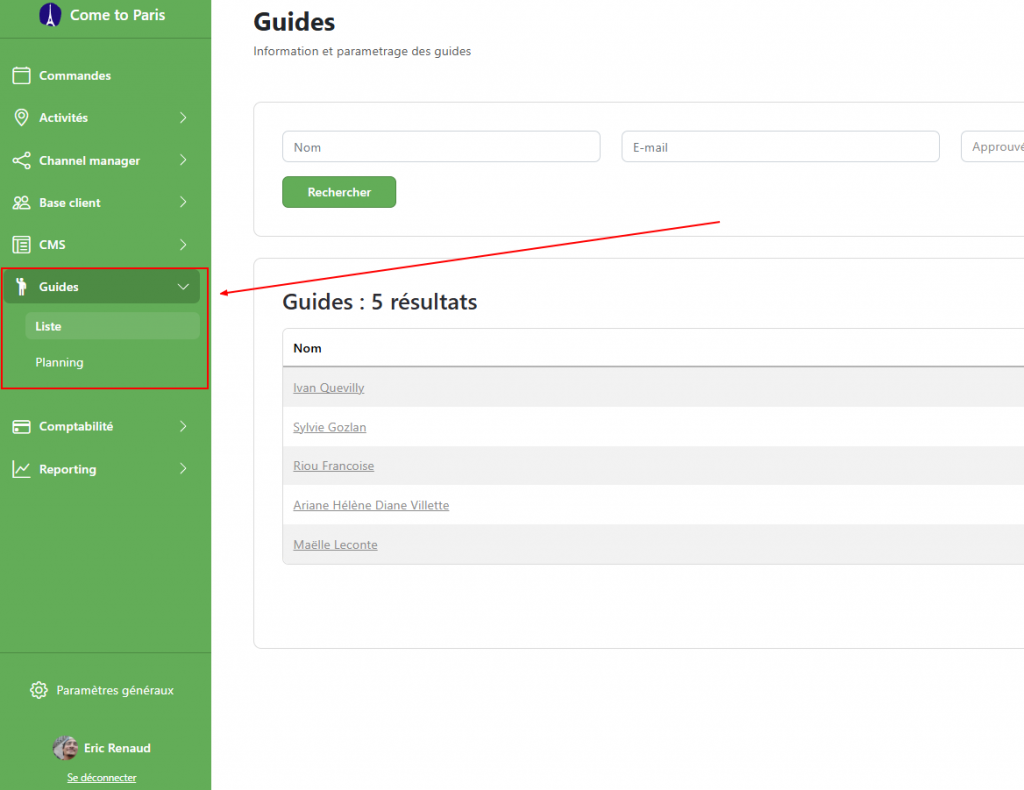Viewport: 1024px width, 790px height.
Task: Open Paramètres généraux gear icon
Action: [39, 690]
